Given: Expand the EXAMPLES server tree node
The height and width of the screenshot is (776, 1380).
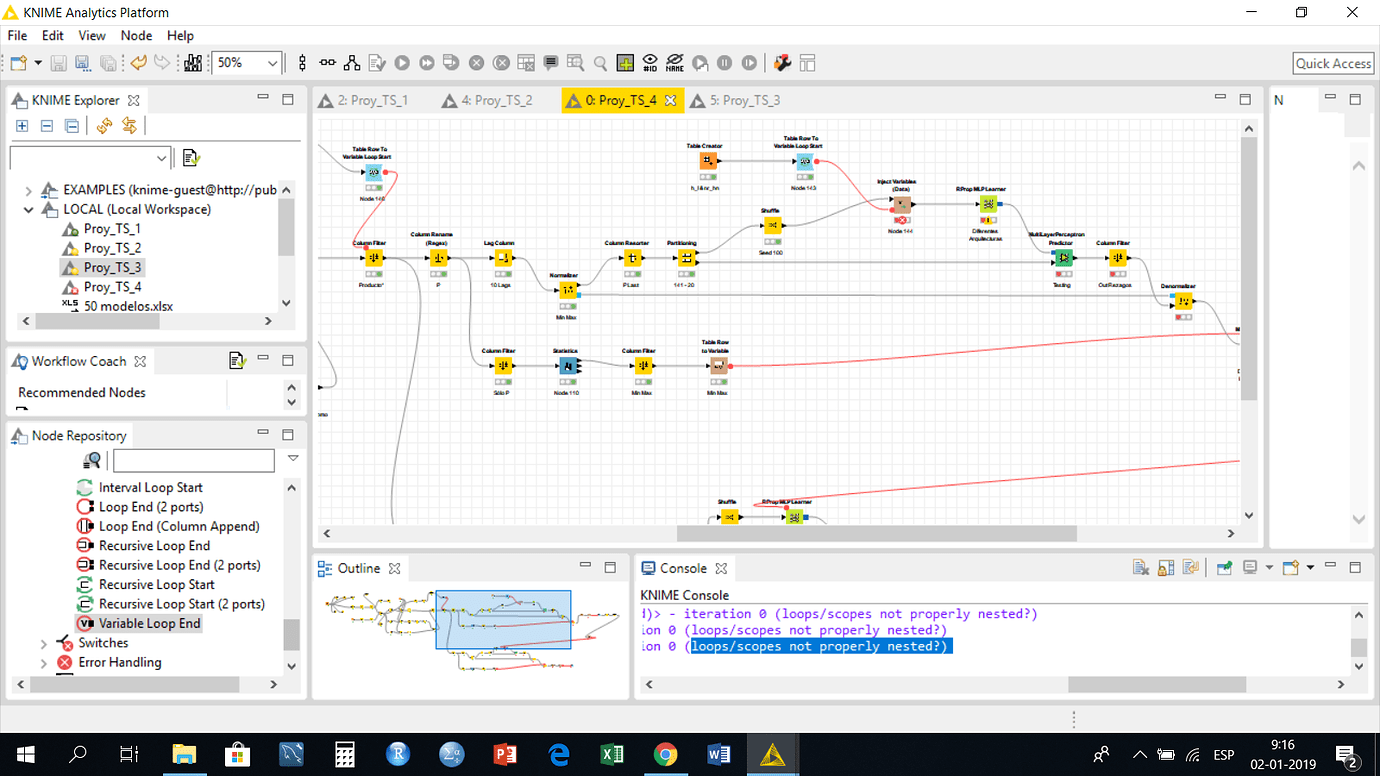Looking at the screenshot, I should (28, 190).
